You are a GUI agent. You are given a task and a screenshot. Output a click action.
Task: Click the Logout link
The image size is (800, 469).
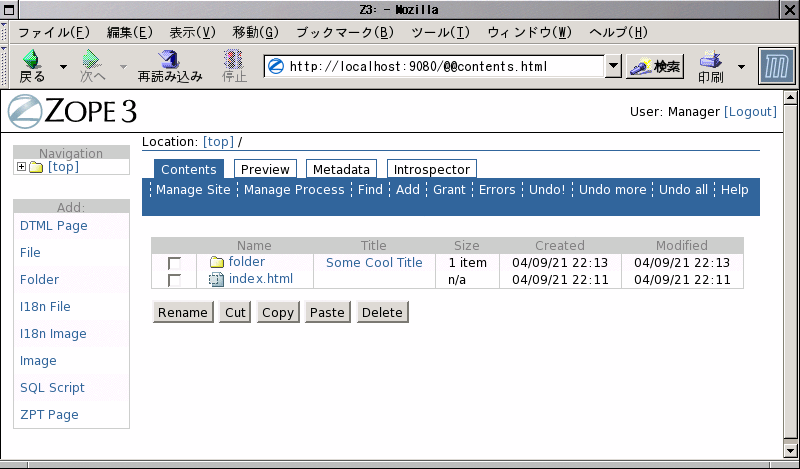pyautogui.click(x=749, y=112)
